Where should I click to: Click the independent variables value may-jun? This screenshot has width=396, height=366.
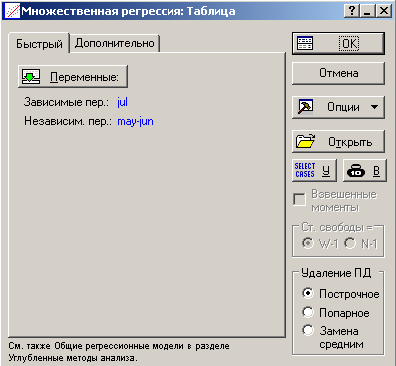coord(135,121)
